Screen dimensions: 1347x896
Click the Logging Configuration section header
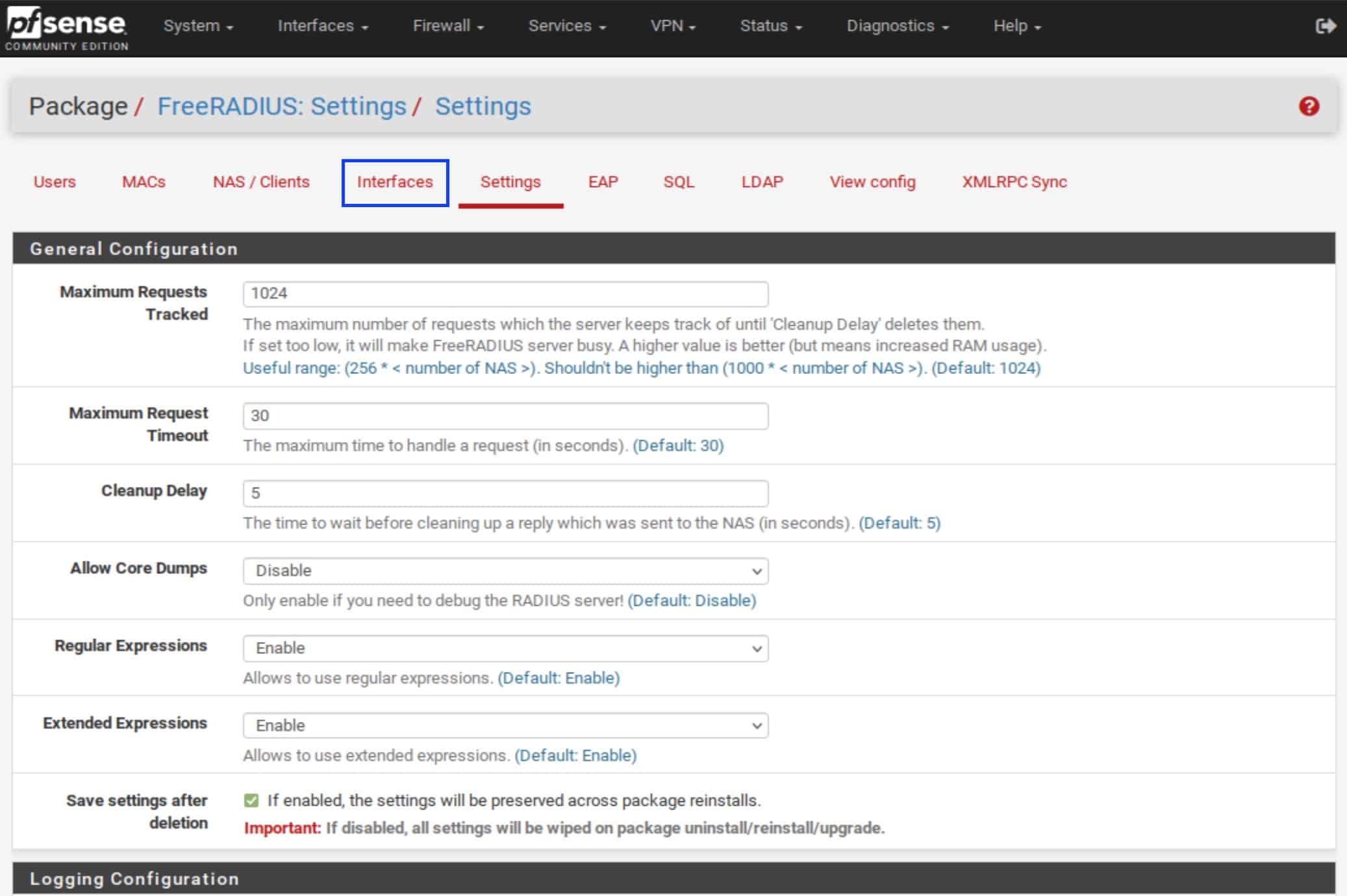673,878
